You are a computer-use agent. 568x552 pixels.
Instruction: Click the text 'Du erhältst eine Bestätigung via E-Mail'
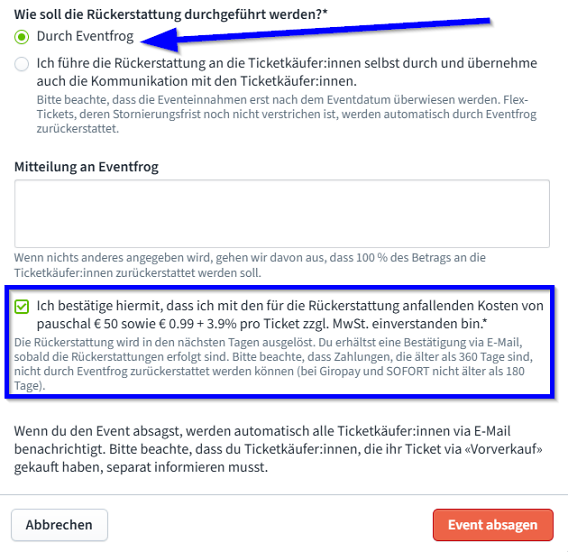tap(420, 342)
